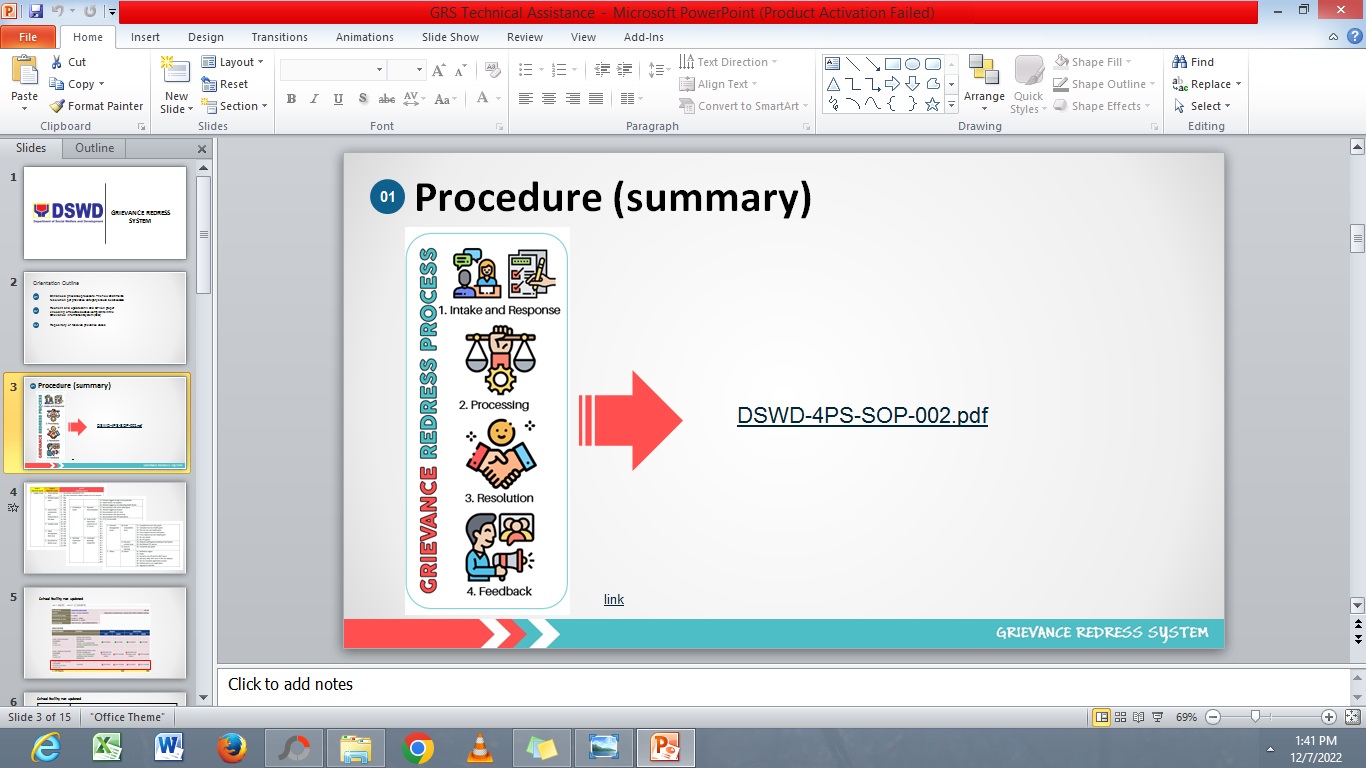Switch to the Transitions ribbon tab
The height and width of the screenshot is (768, 1366).
pyautogui.click(x=280, y=37)
